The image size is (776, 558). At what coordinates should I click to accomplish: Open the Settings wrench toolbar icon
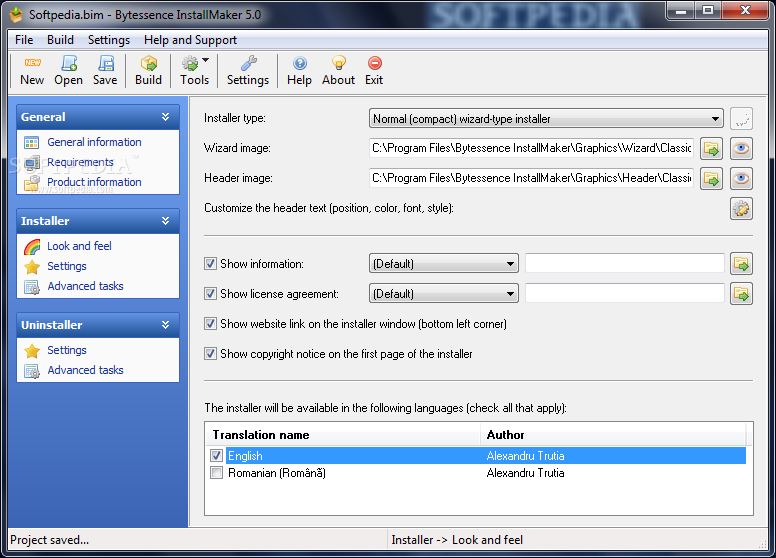click(x=248, y=63)
